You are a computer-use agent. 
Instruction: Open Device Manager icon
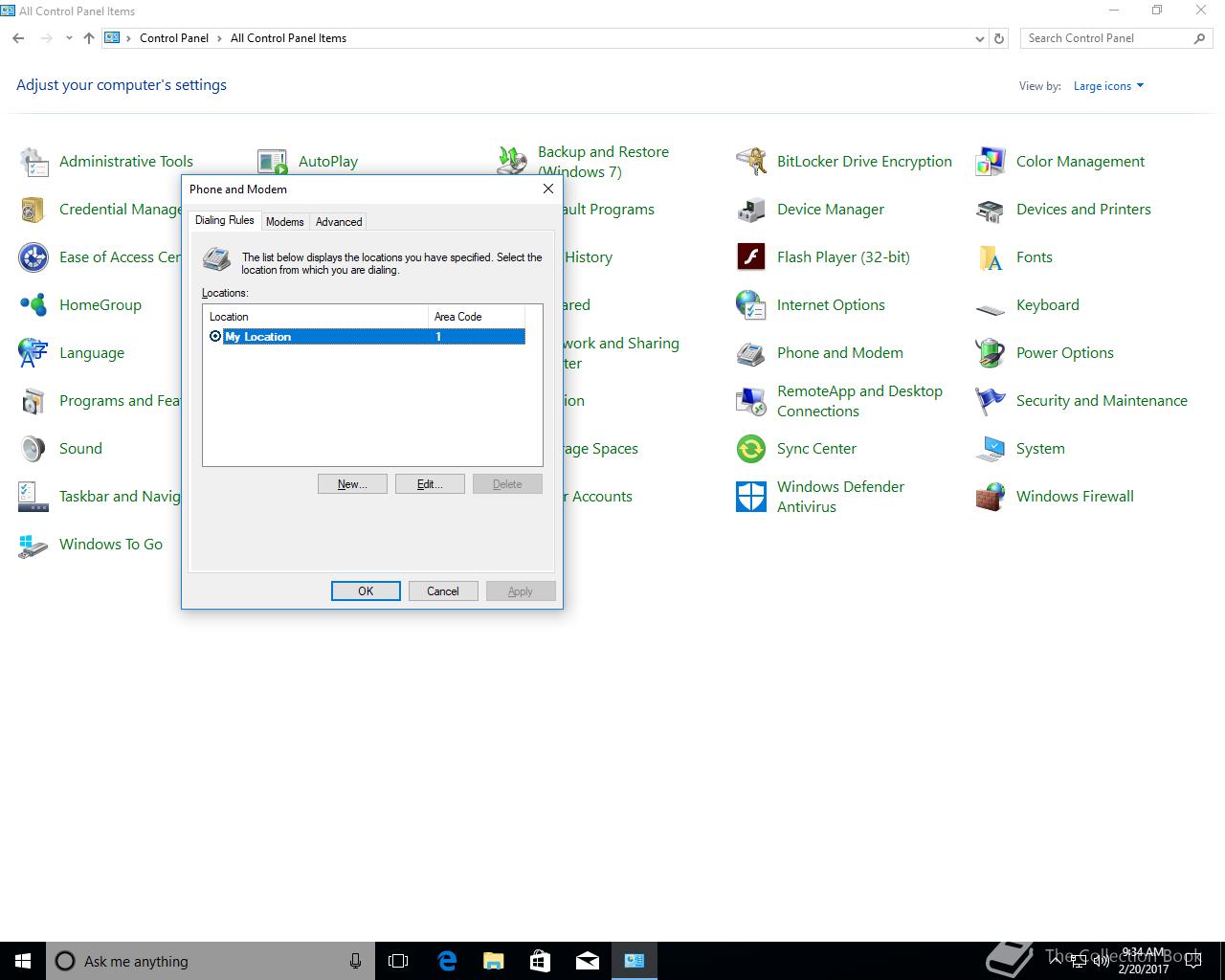pyautogui.click(x=751, y=210)
